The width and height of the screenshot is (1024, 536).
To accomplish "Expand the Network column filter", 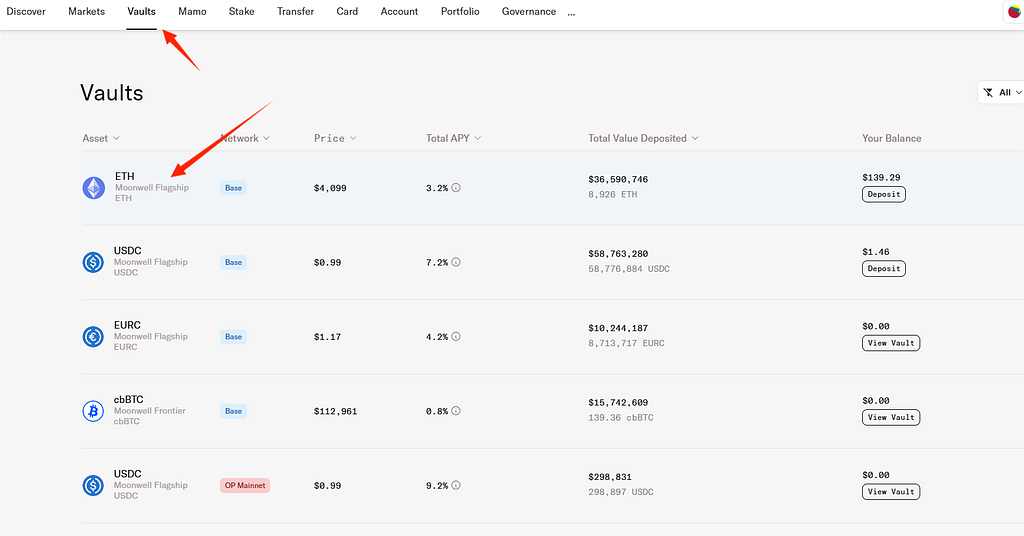I will click(x=245, y=138).
